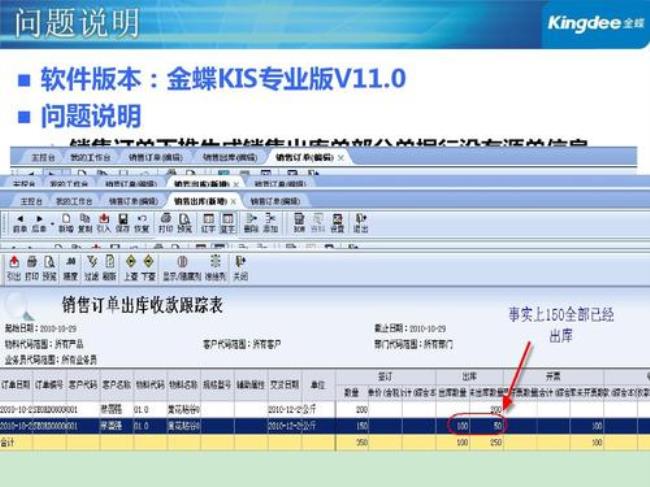Click the 复制 copy icon
This screenshot has width=650, height=487.
[x=85, y=223]
